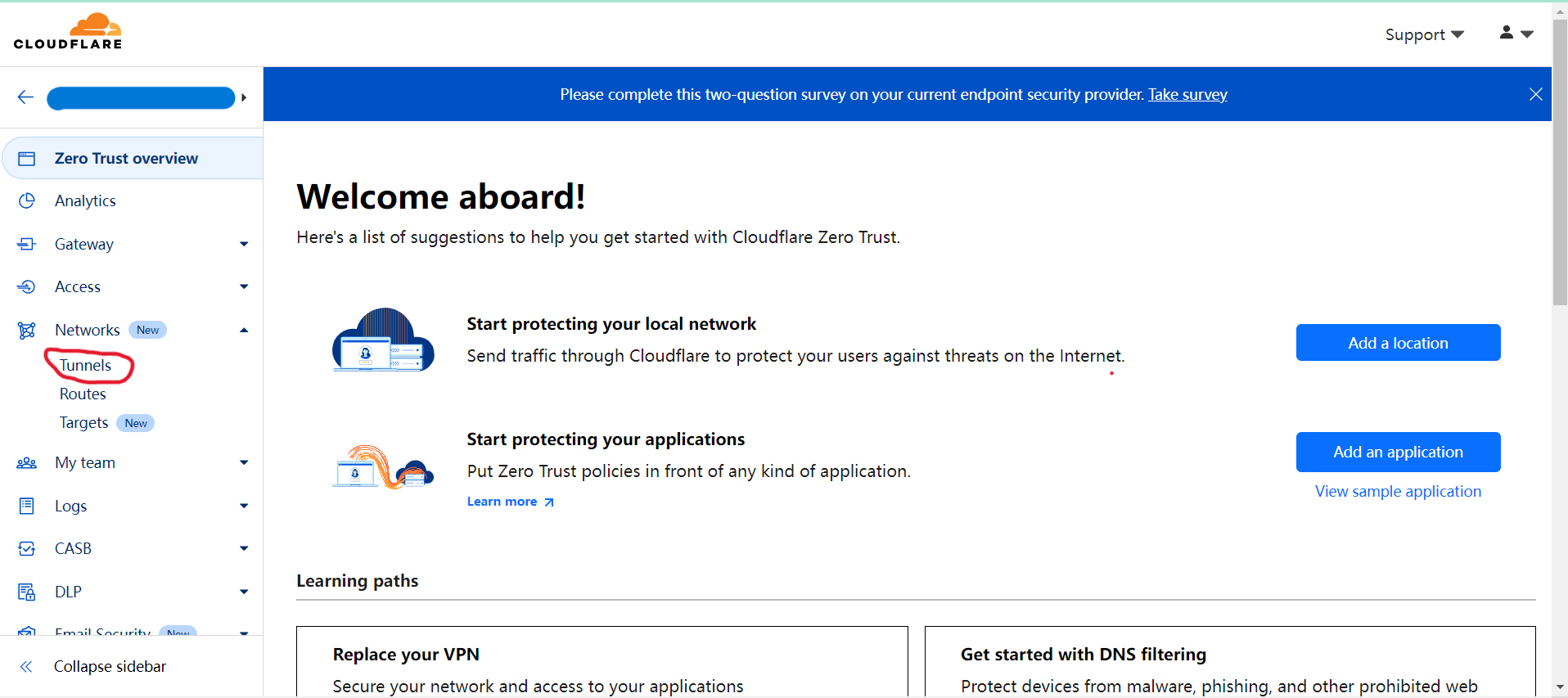Screen dimensions: 1568x698
Task: Click the Networks node icon
Action: click(27, 330)
